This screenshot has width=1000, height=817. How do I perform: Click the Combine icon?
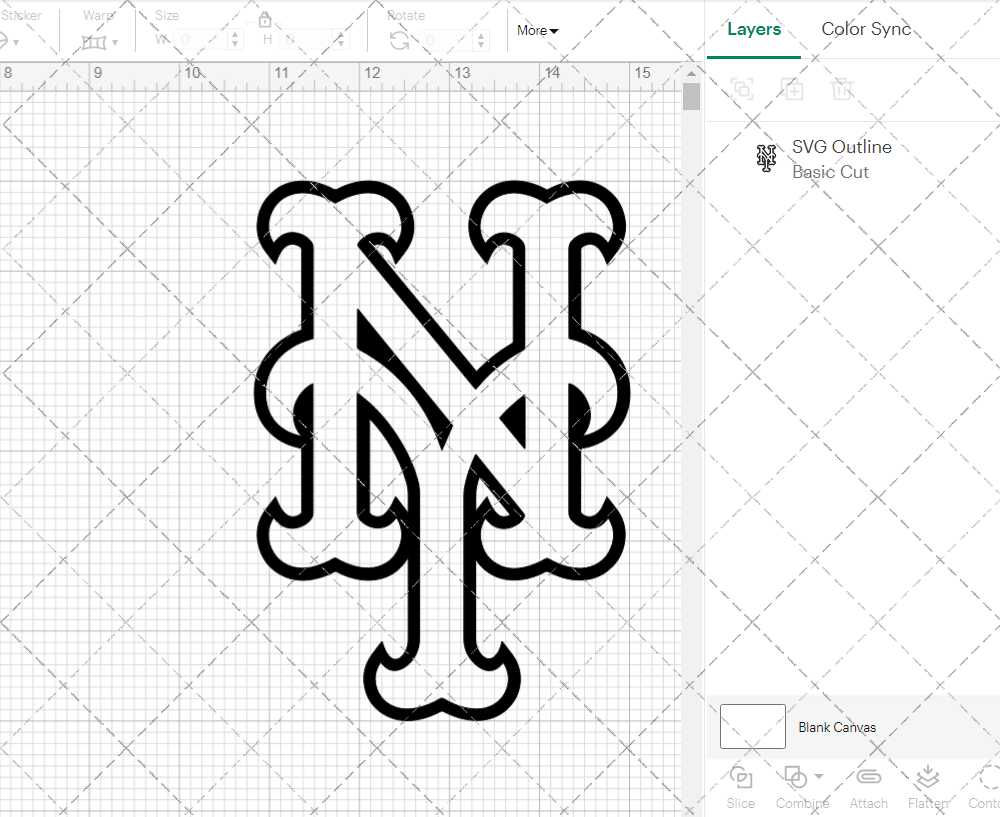click(795, 778)
